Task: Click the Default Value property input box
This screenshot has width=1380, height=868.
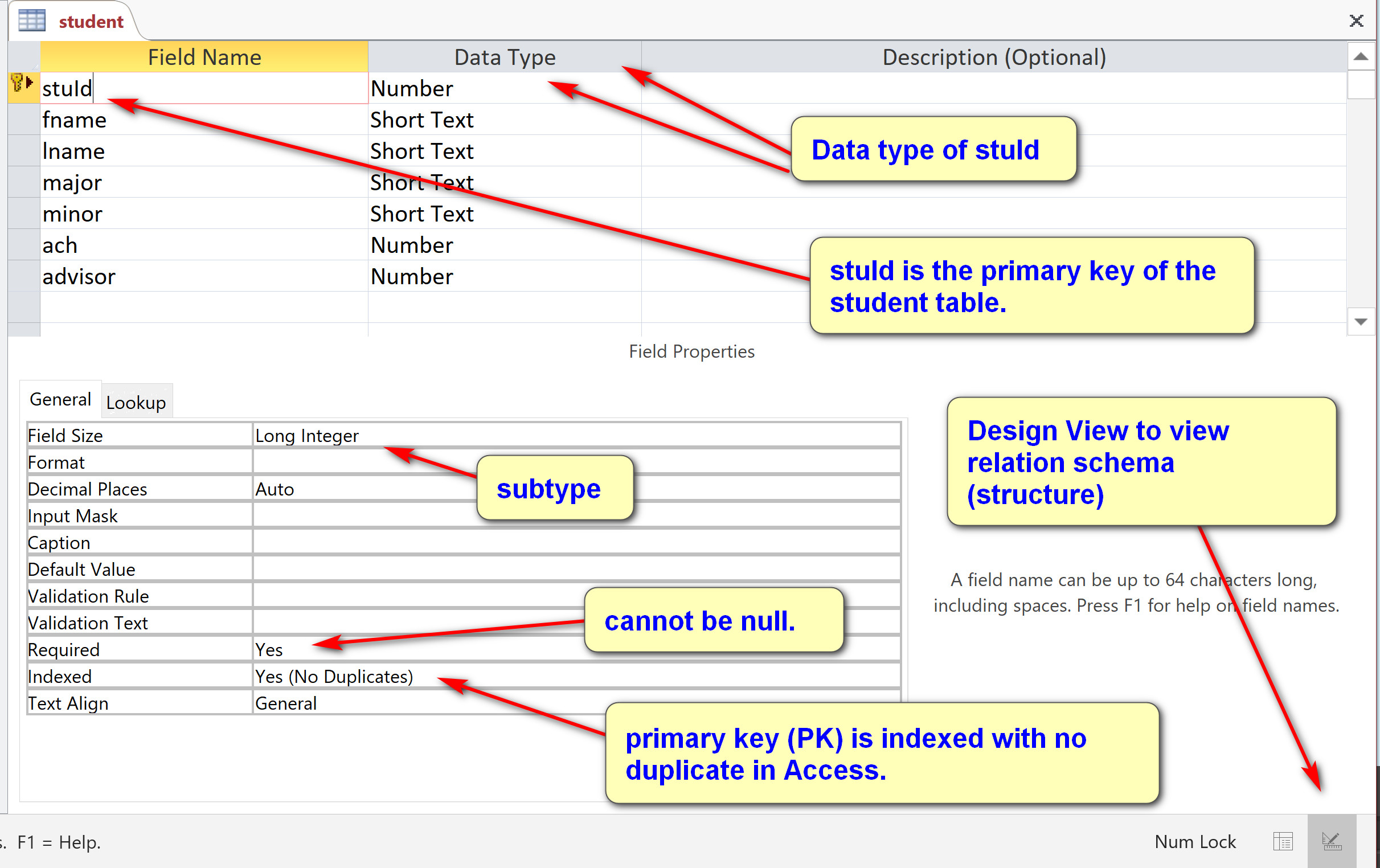Action: (576, 569)
